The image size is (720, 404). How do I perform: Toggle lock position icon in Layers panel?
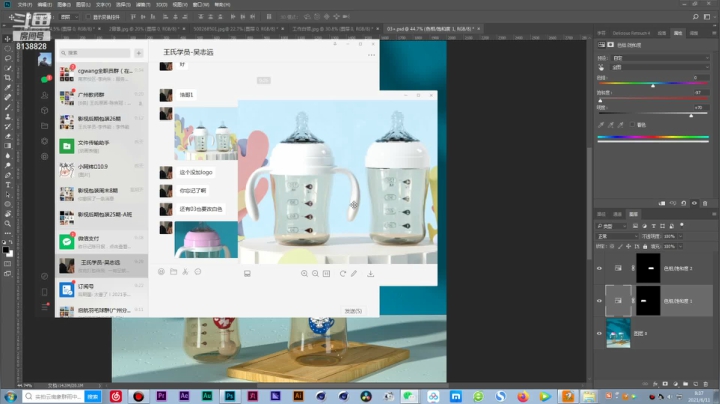(629, 247)
